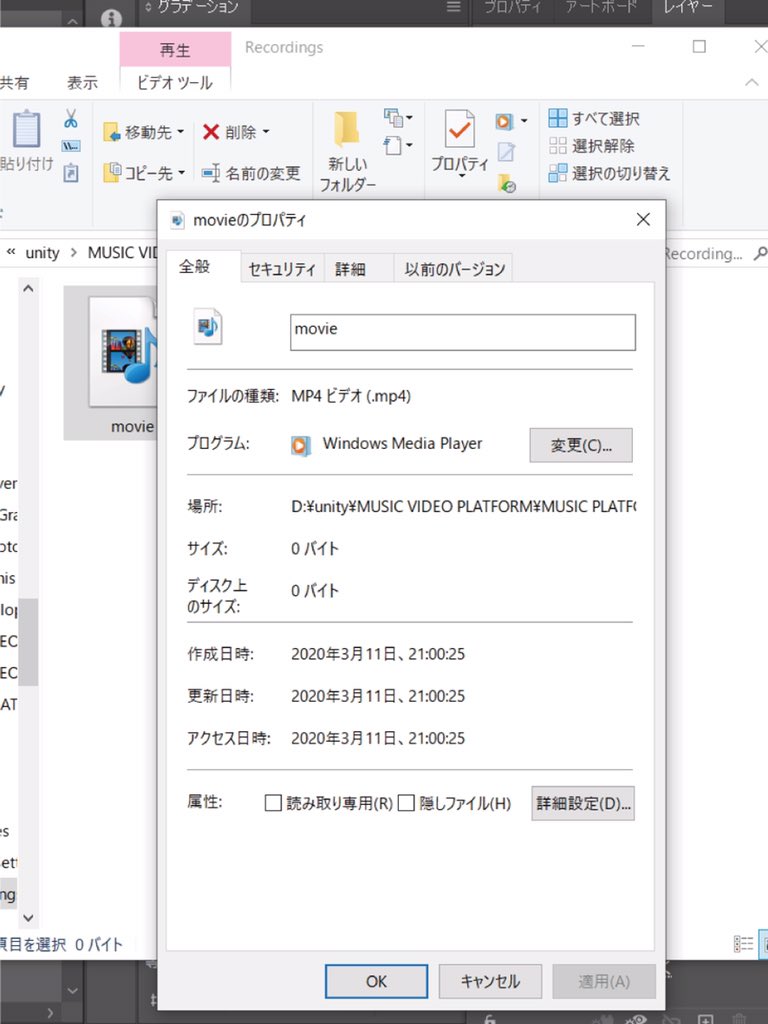Expand the Delete (削除) dropdown arrow
The height and width of the screenshot is (1024, 768).
pos(266,132)
